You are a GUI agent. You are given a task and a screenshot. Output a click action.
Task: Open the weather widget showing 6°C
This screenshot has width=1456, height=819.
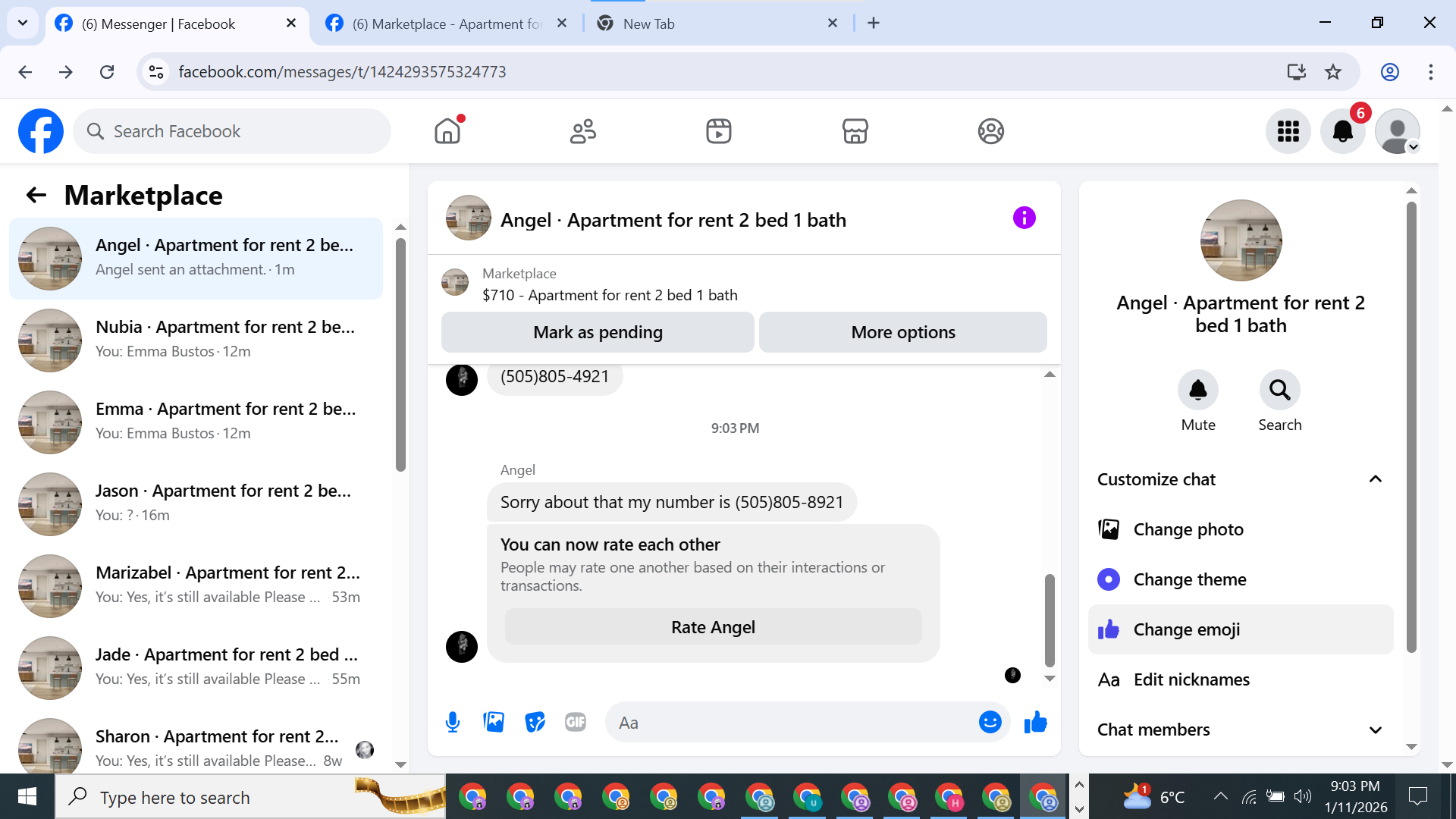click(x=1153, y=797)
